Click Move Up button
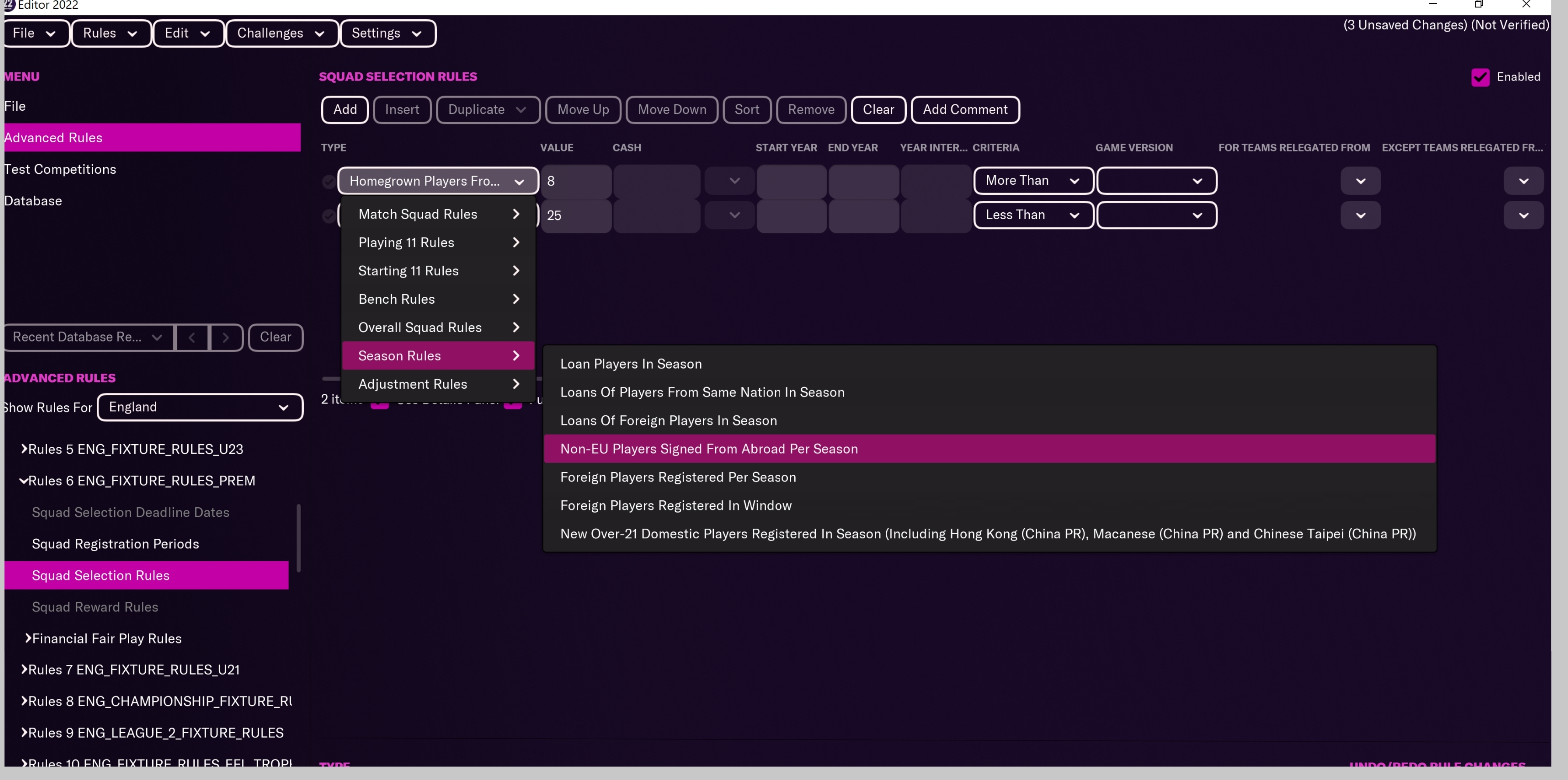 tap(583, 109)
